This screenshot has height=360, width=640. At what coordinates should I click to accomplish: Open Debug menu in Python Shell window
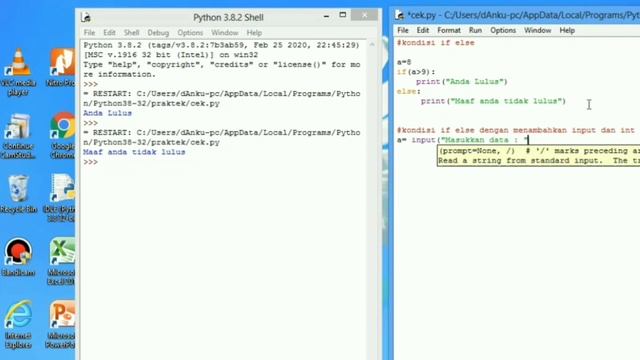(158, 33)
